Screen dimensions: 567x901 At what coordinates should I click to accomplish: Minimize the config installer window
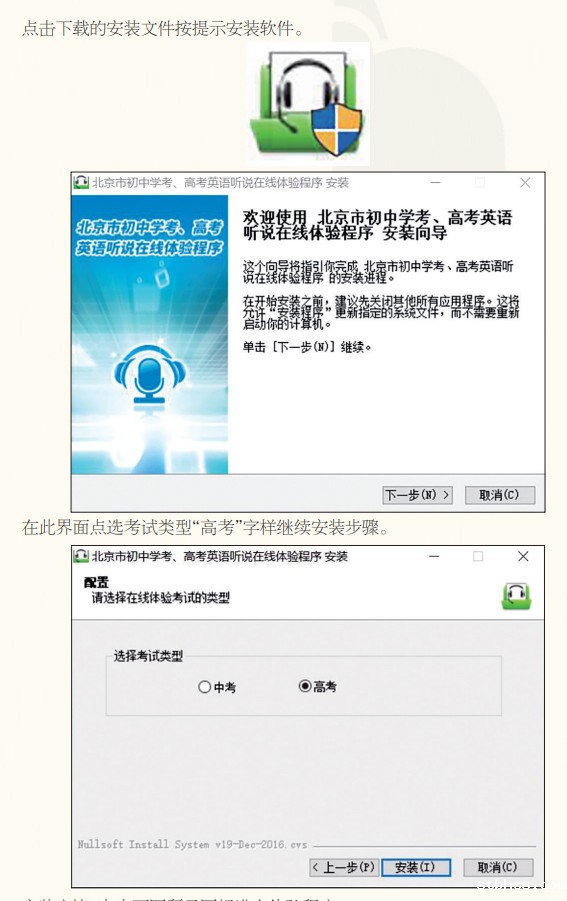coord(434,556)
